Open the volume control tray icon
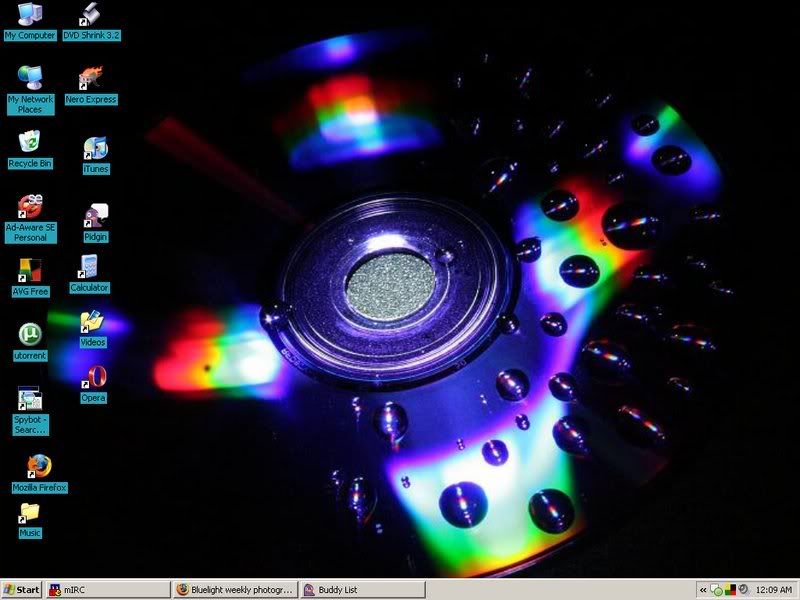This screenshot has height=600, width=800. 743,590
